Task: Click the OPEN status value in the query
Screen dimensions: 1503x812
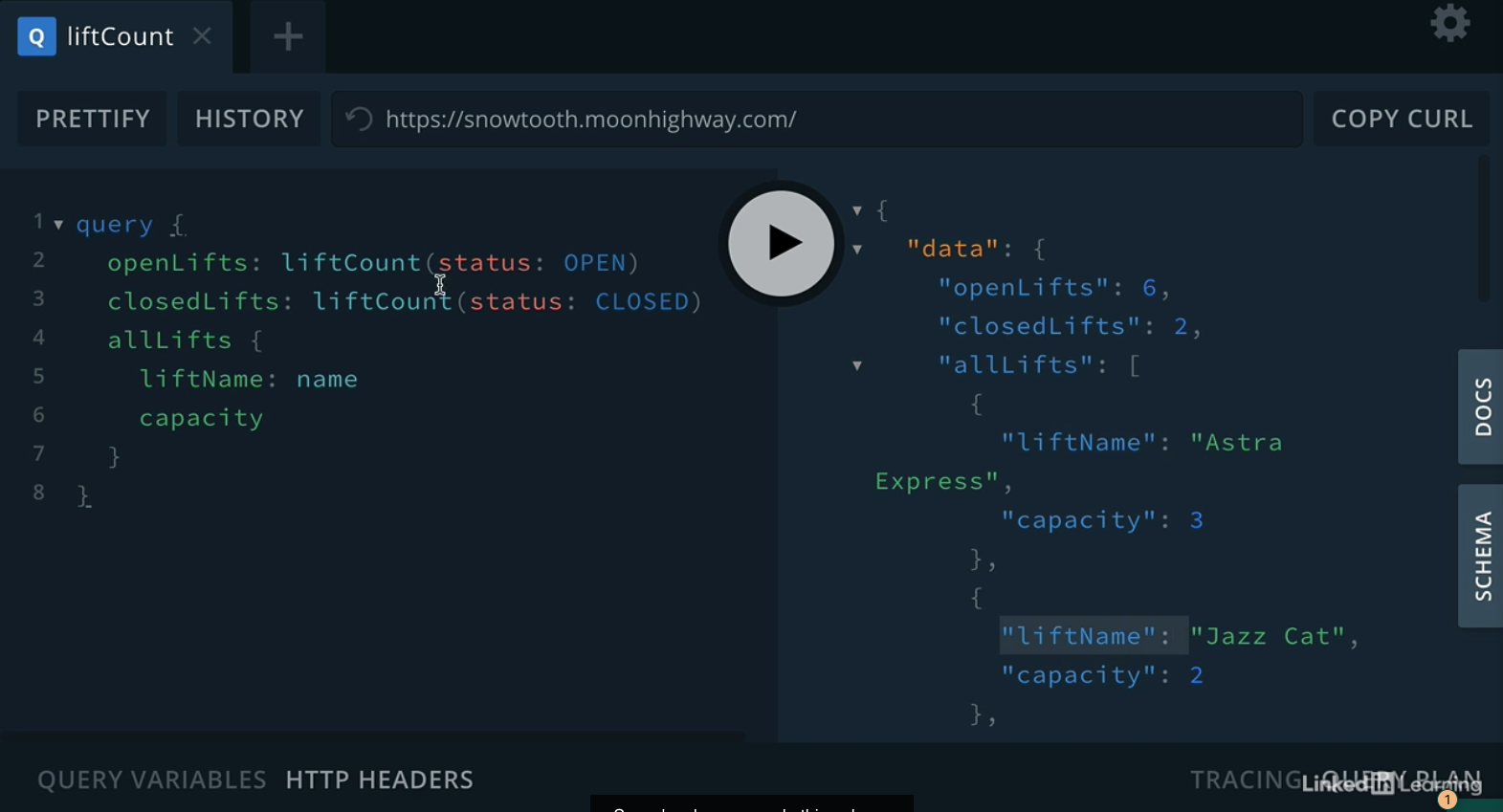Action: (595, 263)
